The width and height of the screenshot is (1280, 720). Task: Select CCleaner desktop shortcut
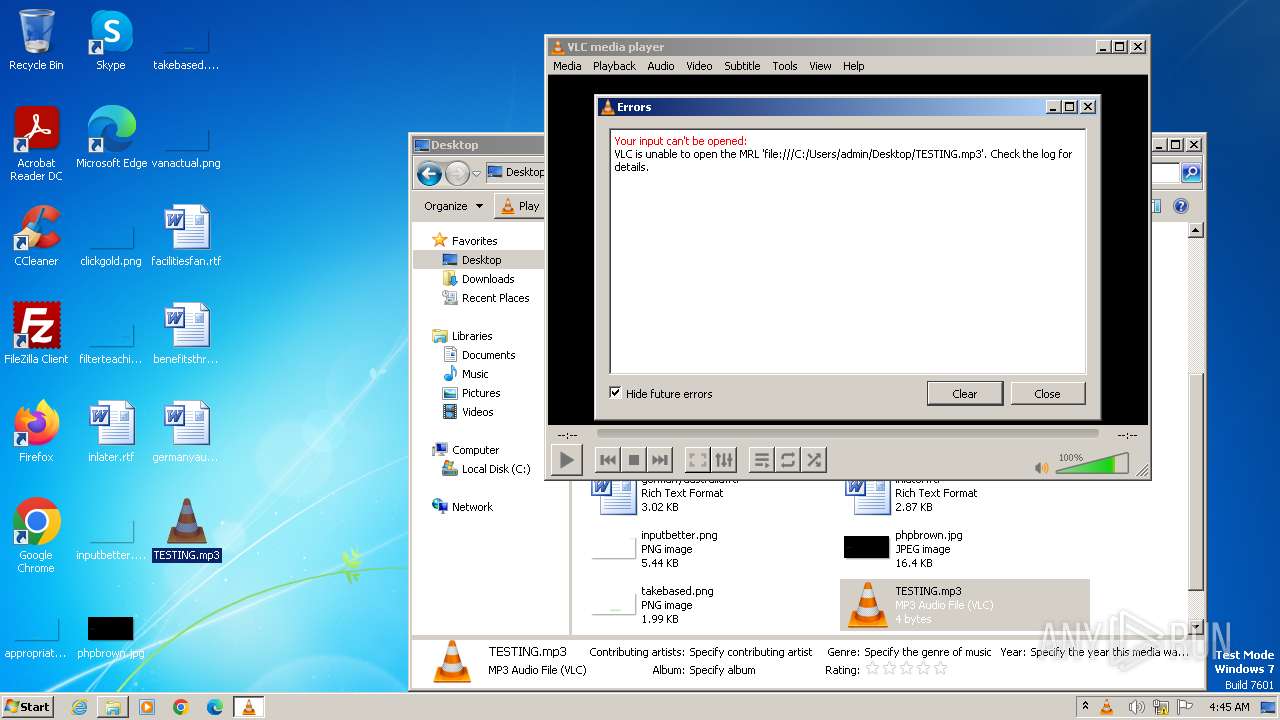(36, 236)
